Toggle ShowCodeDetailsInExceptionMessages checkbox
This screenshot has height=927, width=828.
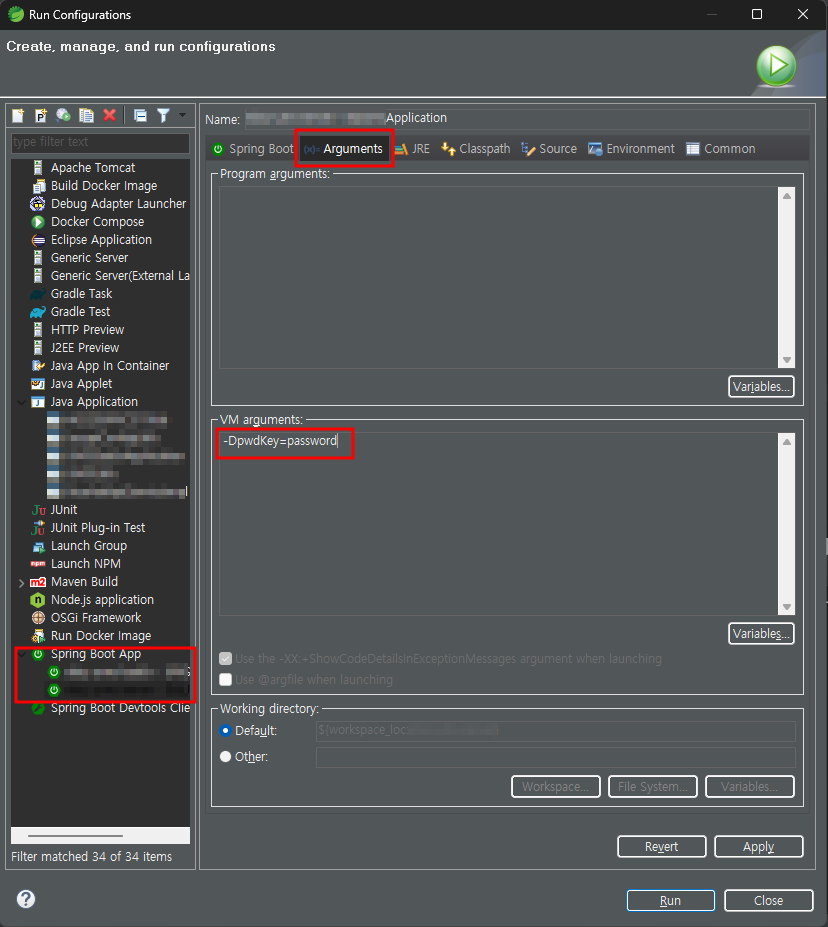[x=225, y=659]
